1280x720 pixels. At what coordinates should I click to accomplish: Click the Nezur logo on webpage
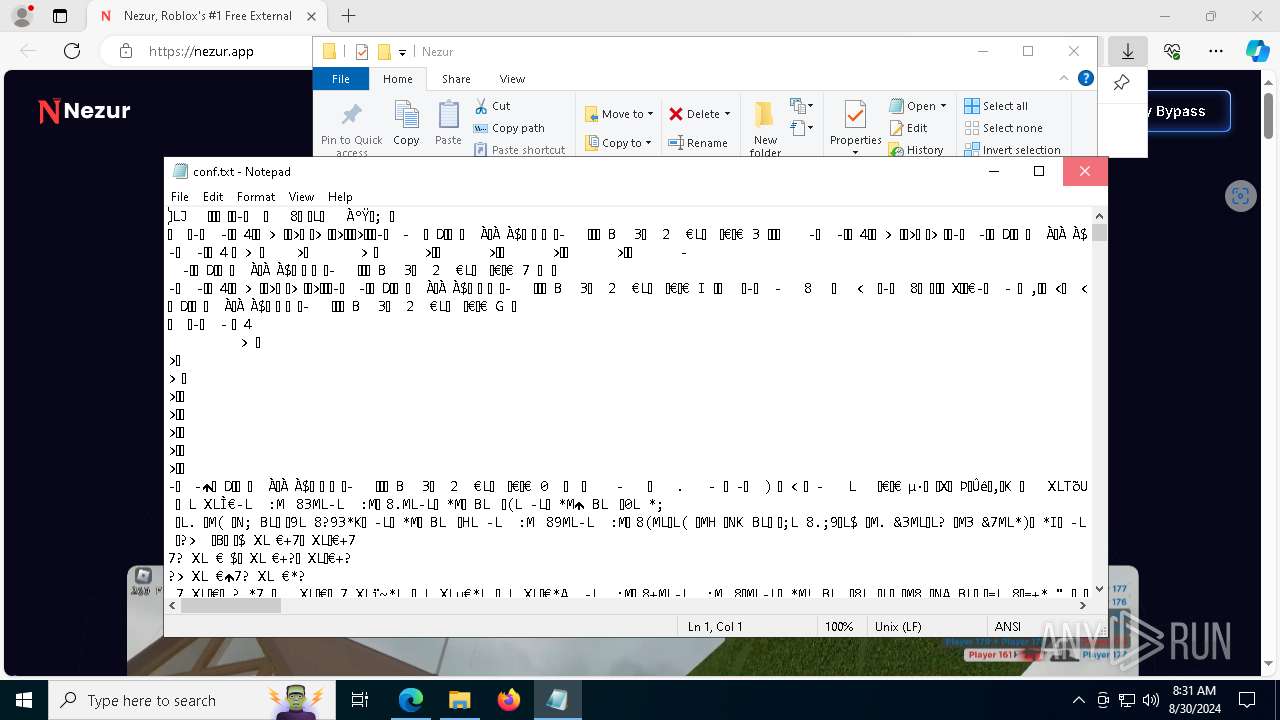[x=84, y=111]
